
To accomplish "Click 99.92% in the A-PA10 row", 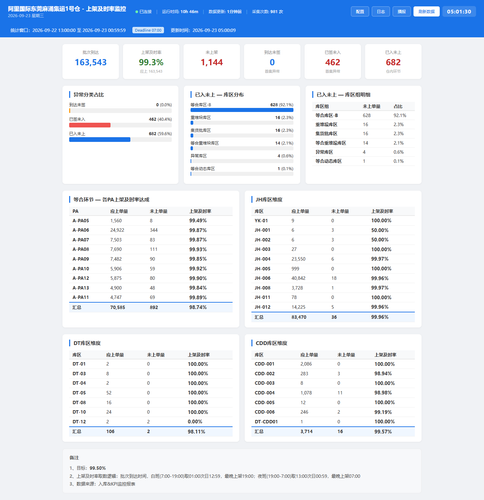I will tap(198, 269).
